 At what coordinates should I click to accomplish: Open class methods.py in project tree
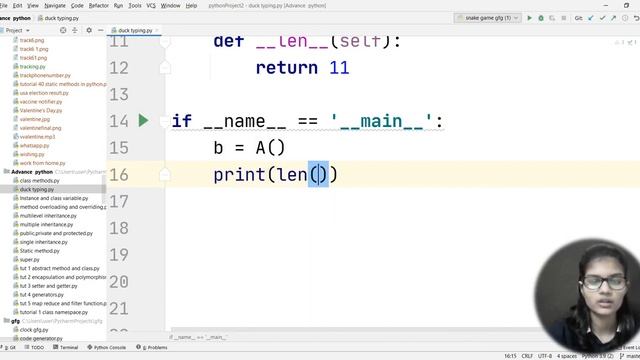[x=39, y=180]
